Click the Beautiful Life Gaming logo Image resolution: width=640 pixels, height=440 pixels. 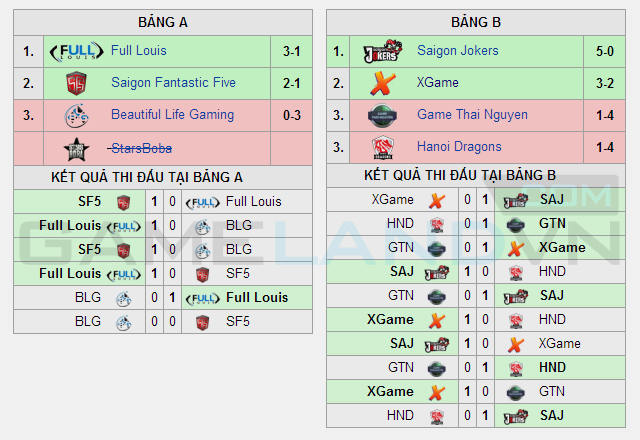coord(76,116)
